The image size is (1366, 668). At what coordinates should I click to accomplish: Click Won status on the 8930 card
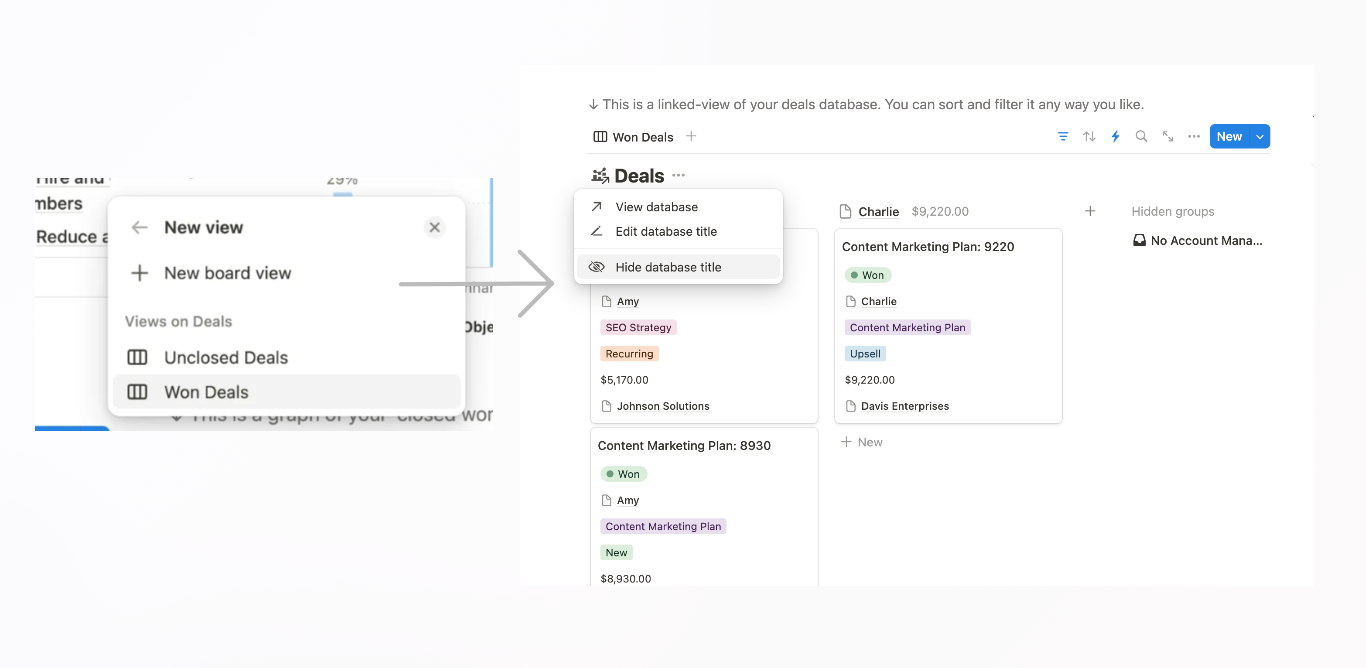pyautogui.click(x=624, y=474)
